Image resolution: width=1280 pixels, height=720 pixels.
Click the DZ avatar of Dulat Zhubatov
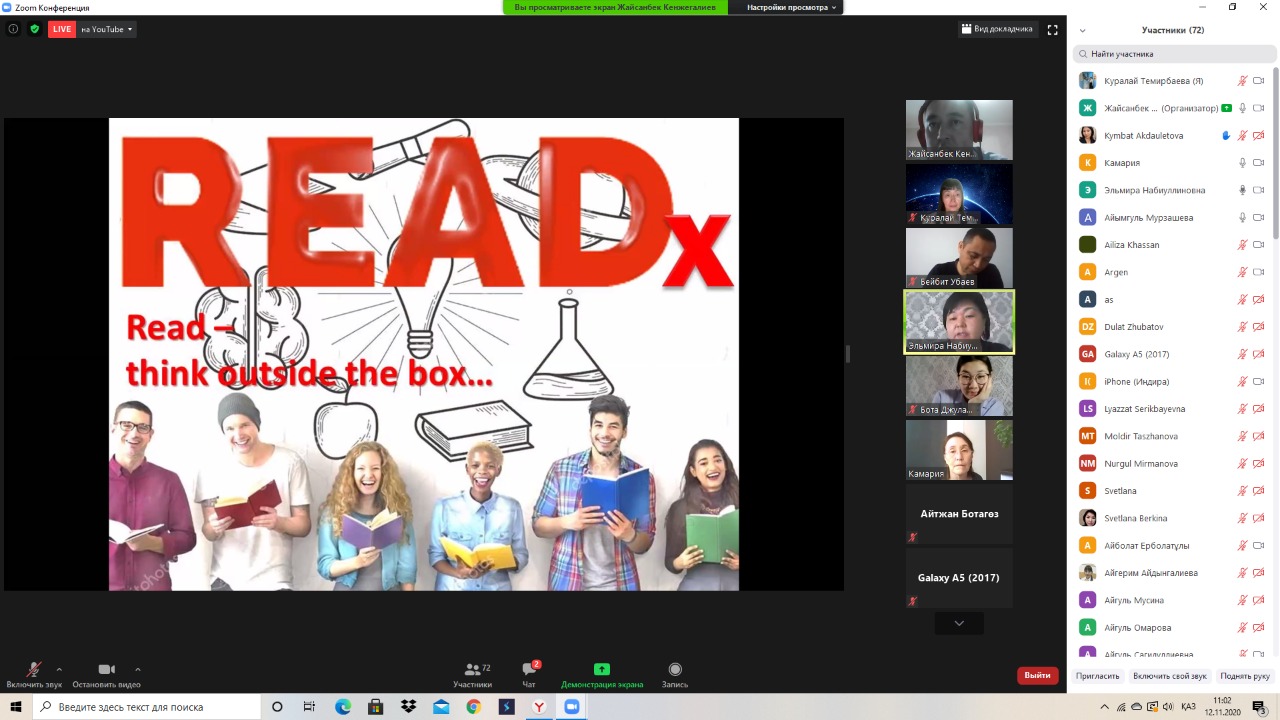[x=1087, y=327]
